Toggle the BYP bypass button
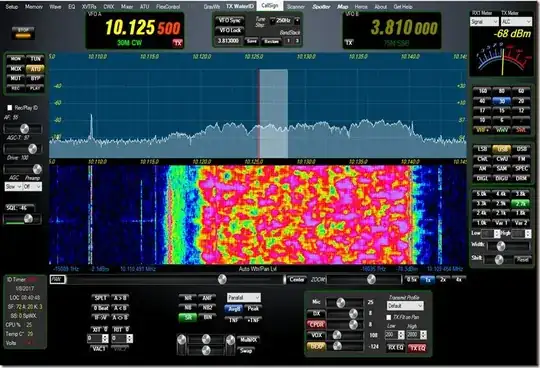 (35, 78)
